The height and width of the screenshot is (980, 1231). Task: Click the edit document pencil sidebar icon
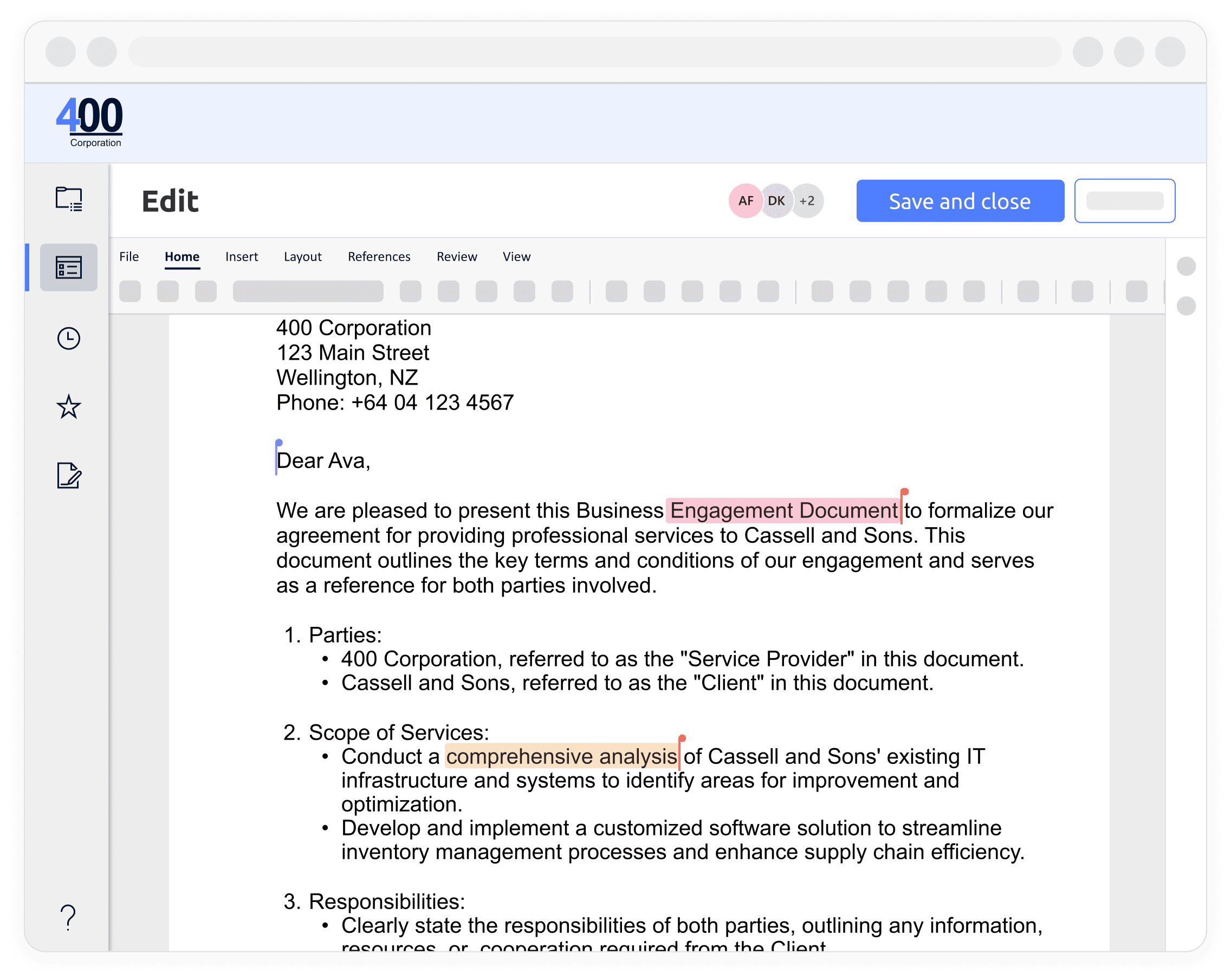[x=68, y=476]
